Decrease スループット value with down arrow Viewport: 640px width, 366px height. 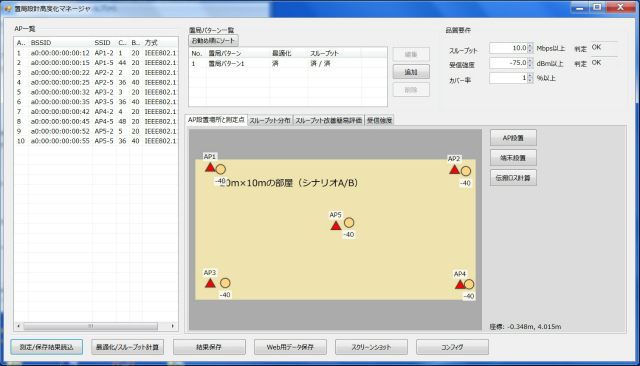(x=530, y=51)
